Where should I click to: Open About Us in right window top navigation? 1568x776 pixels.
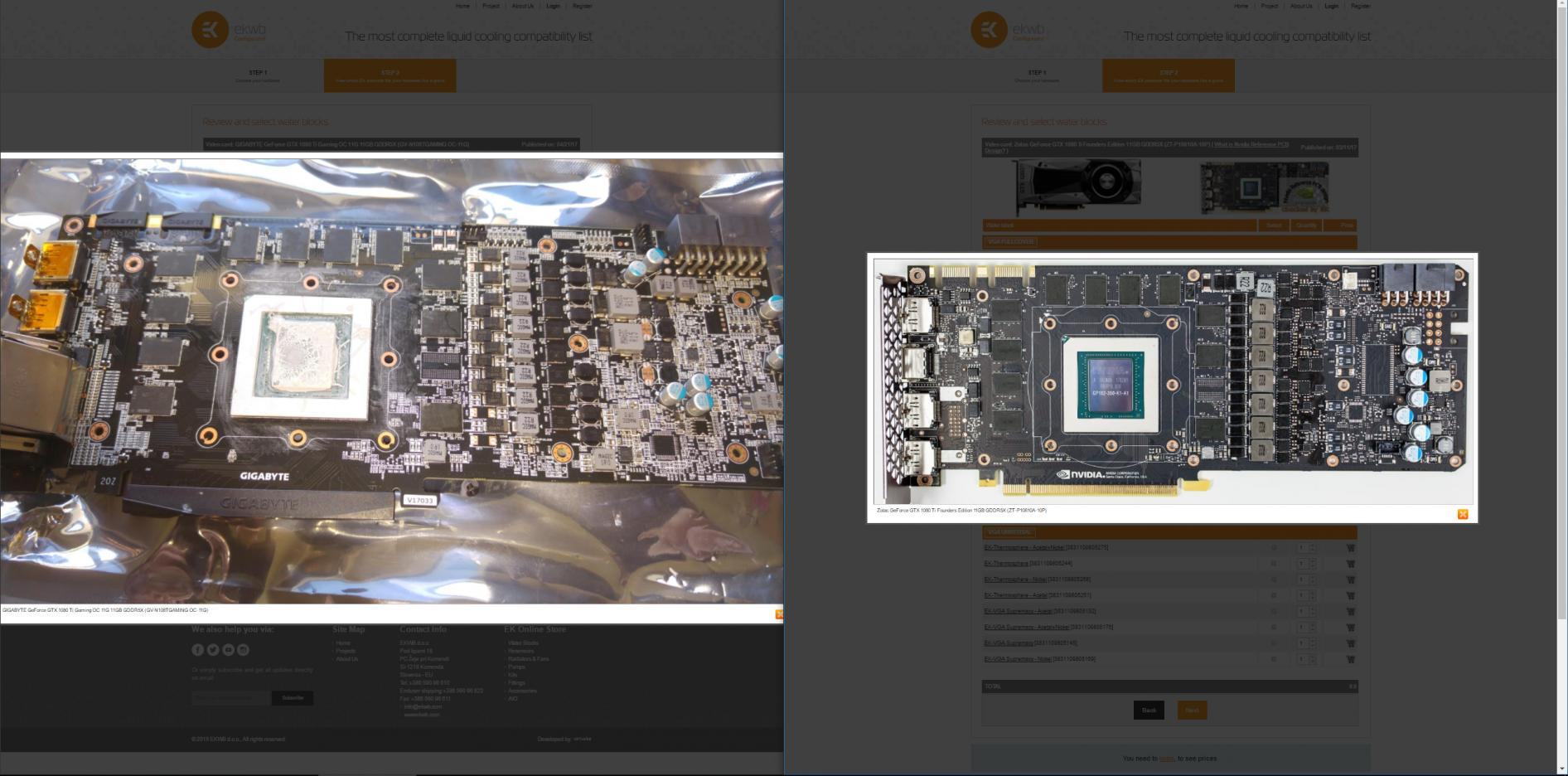point(1301,6)
